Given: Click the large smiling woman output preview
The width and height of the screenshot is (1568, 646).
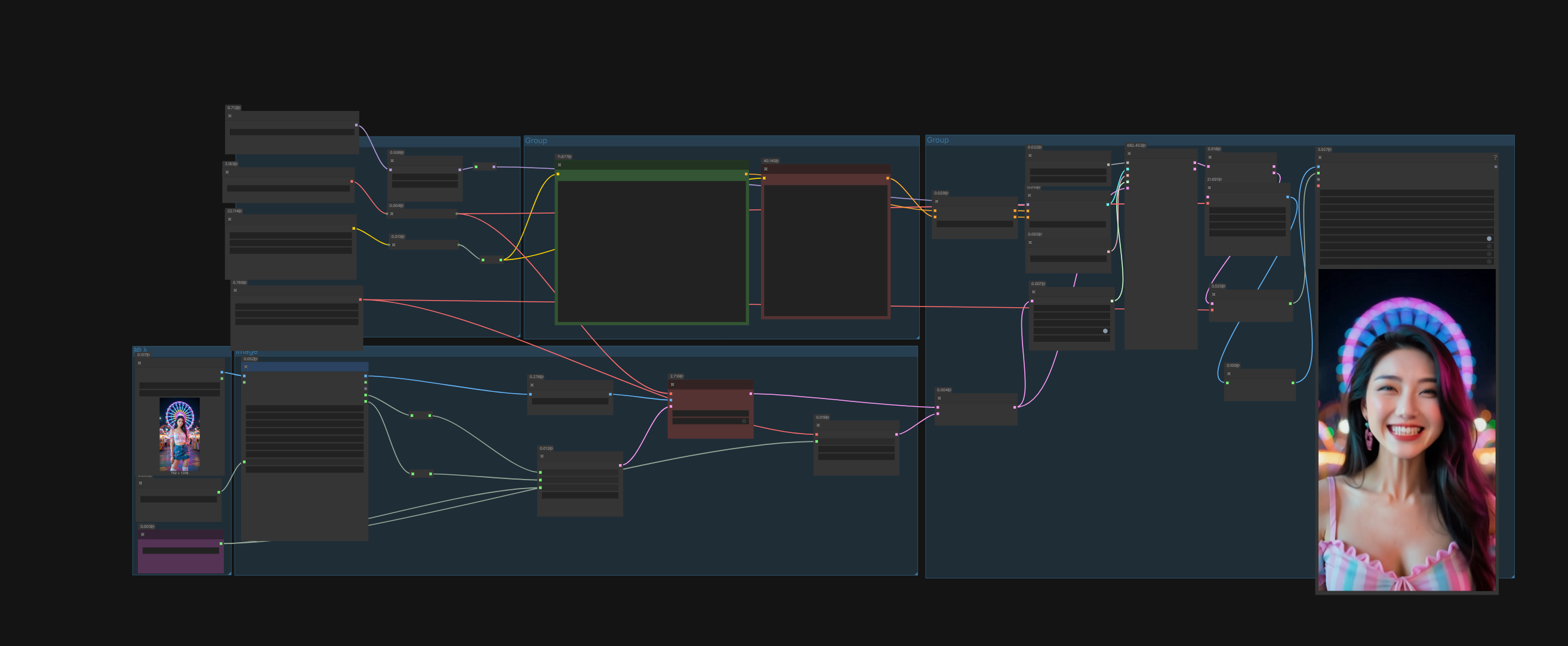Looking at the screenshot, I should (1406, 429).
